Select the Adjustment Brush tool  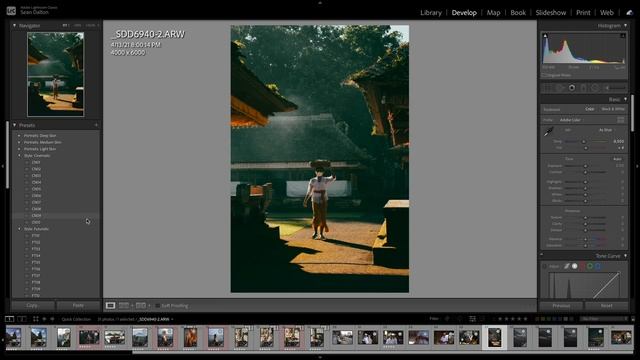pyautogui.click(x=616, y=88)
